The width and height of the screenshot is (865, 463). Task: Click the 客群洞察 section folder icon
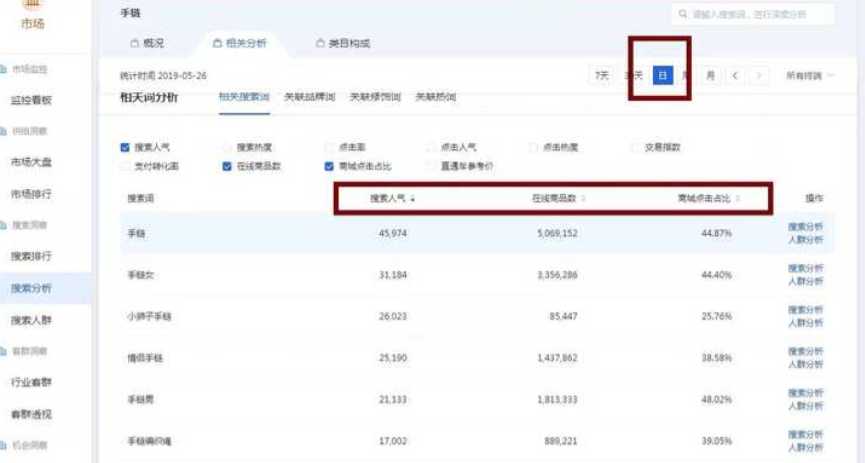coord(3,351)
